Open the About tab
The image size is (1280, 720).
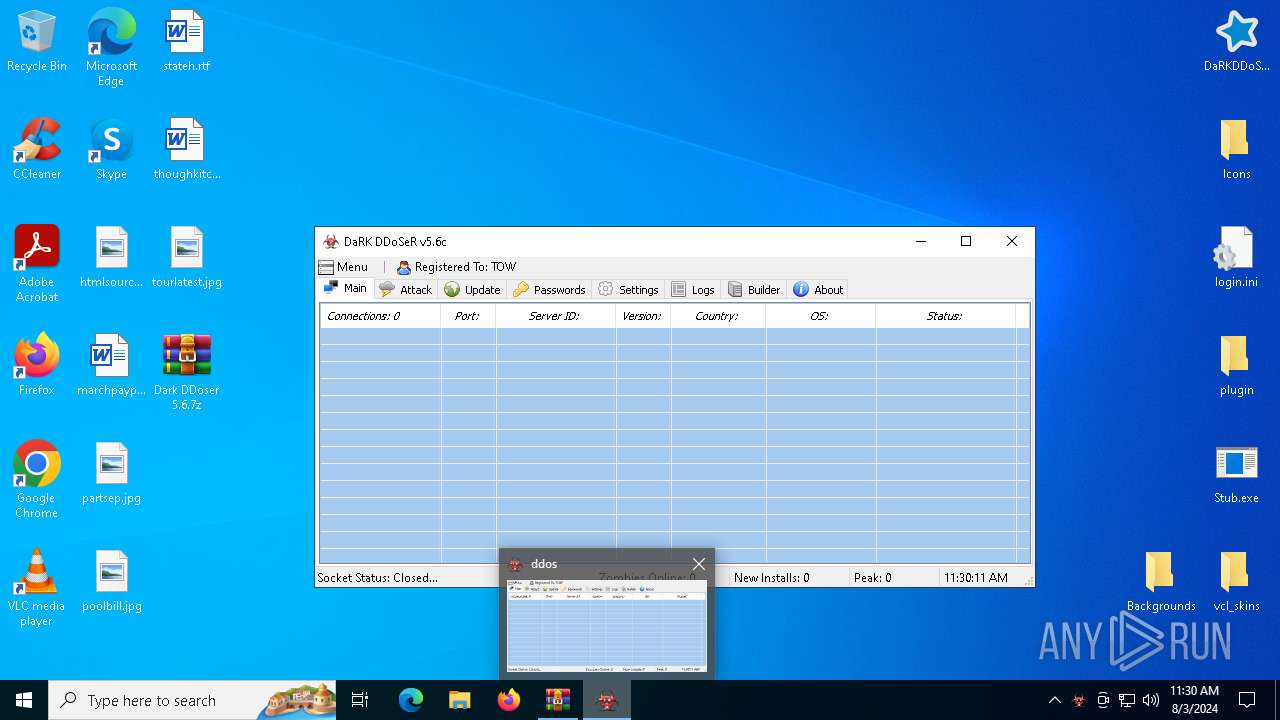818,290
